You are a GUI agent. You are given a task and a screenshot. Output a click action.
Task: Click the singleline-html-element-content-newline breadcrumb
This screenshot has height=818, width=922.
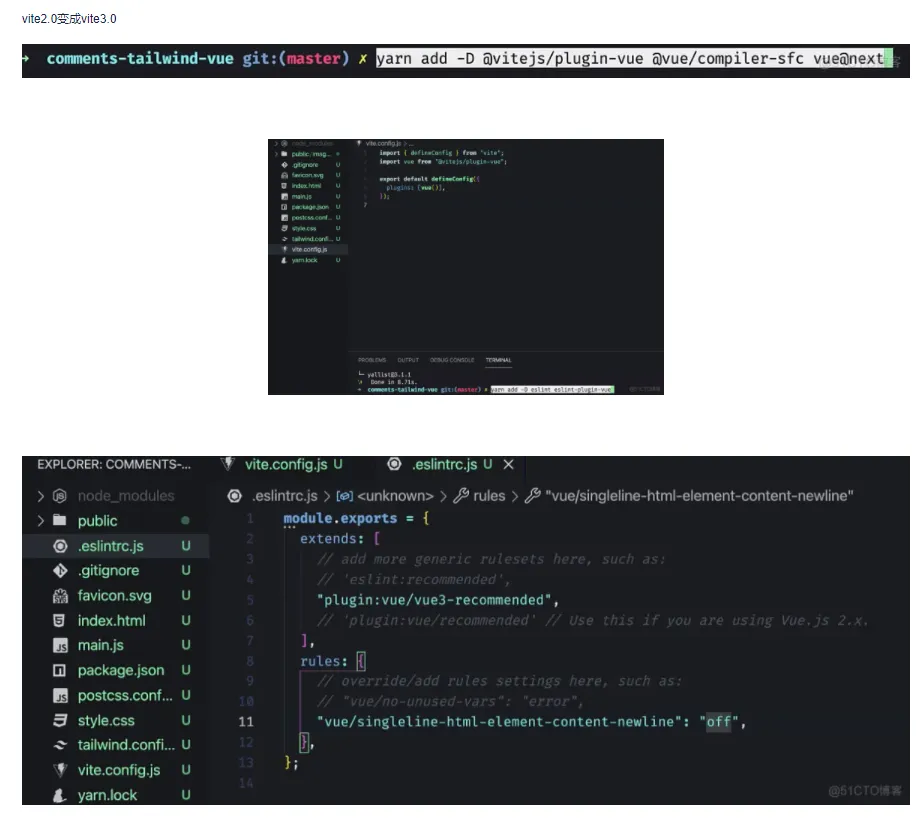pos(699,496)
